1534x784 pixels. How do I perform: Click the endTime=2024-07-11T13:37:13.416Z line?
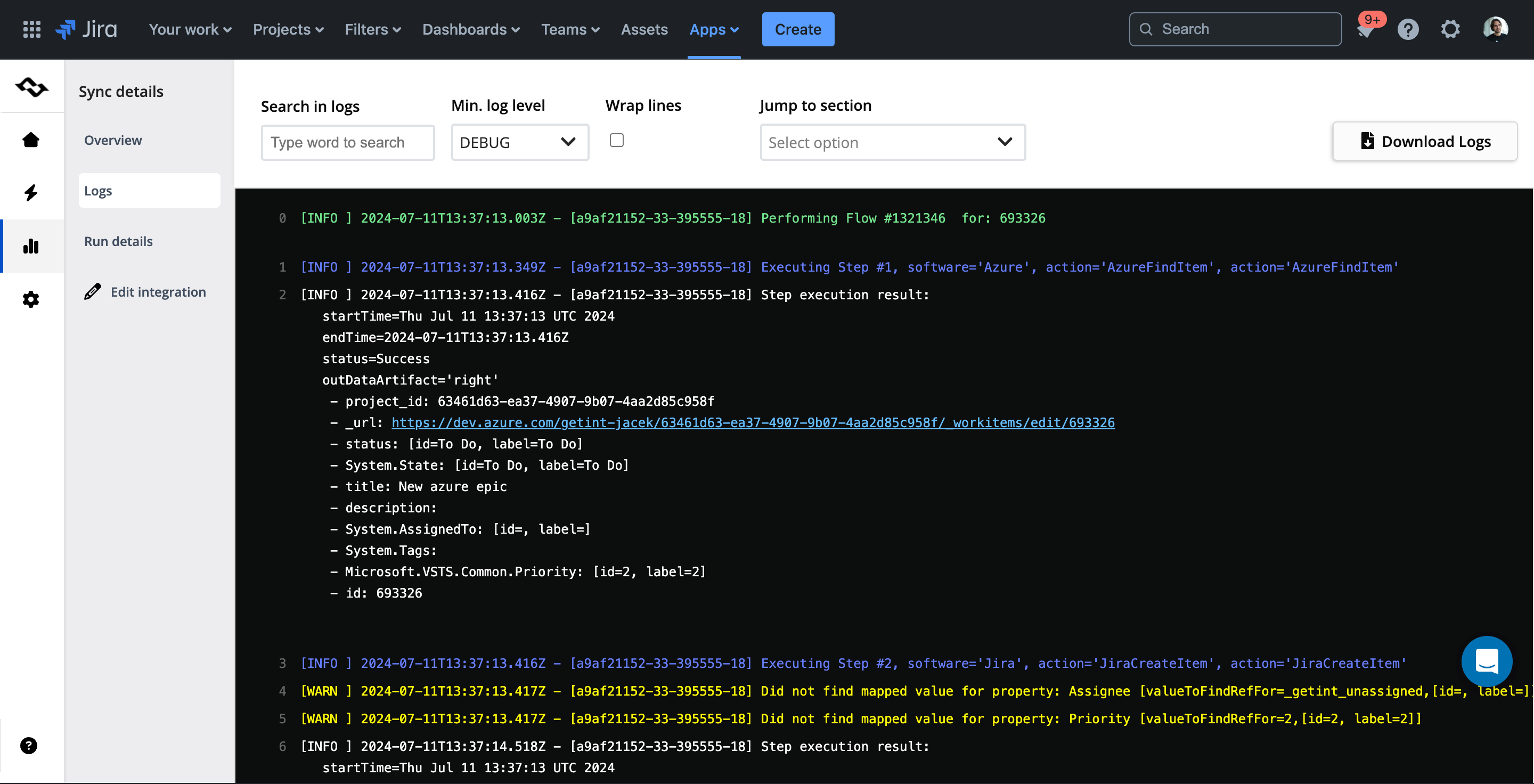pos(445,338)
